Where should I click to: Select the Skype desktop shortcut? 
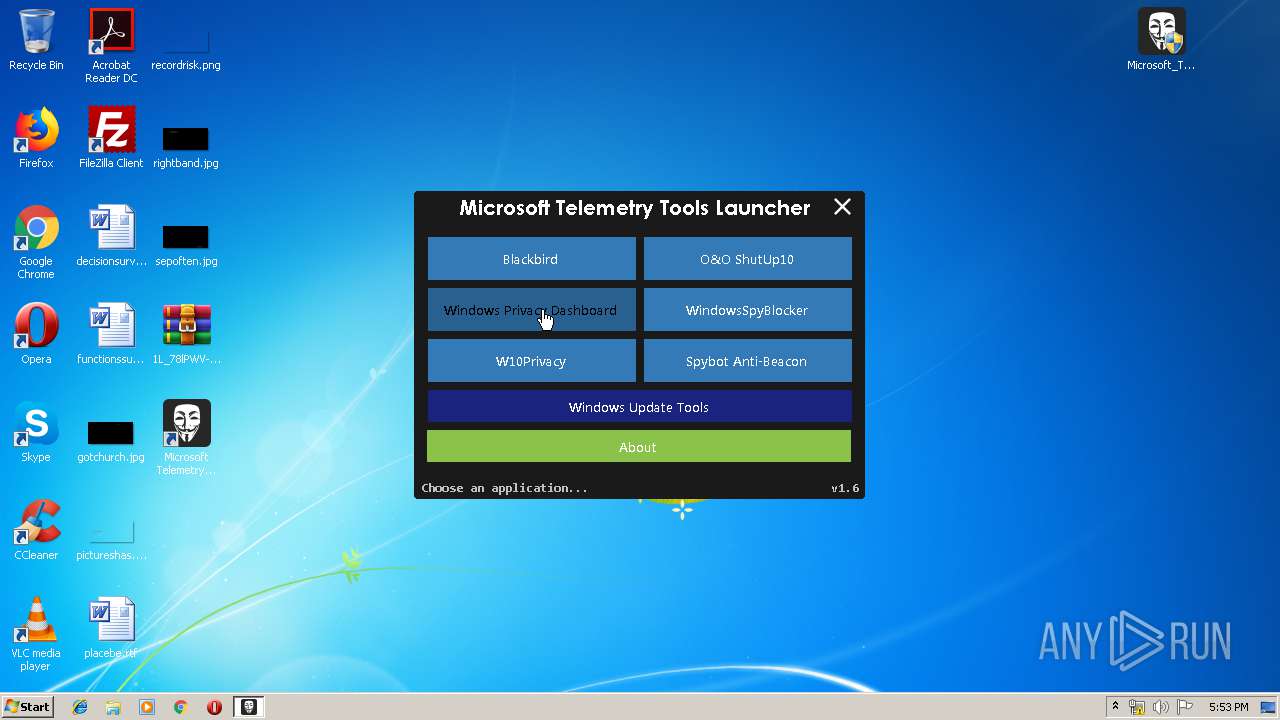click(x=36, y=432)
